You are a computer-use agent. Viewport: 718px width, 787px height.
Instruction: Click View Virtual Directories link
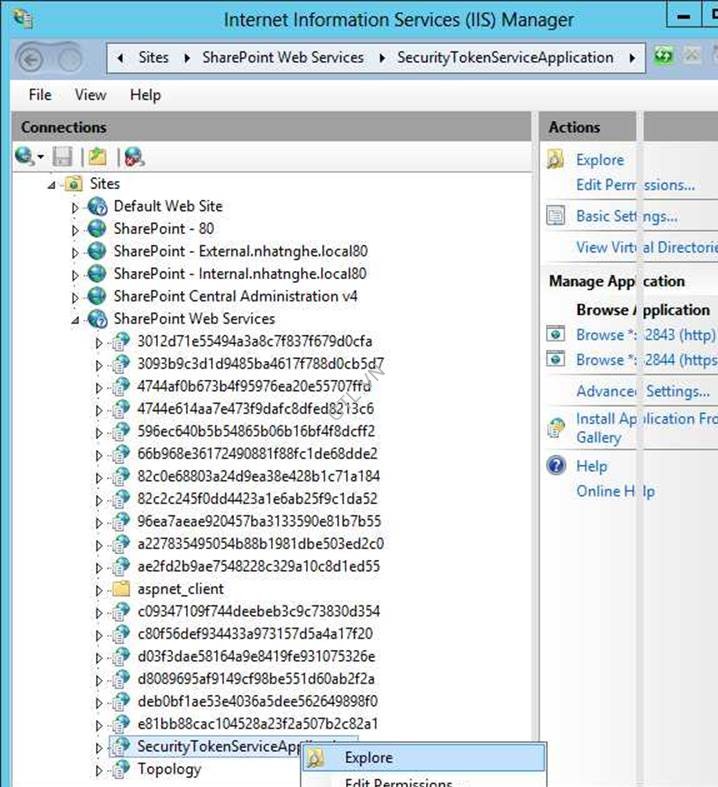[647, 247]
